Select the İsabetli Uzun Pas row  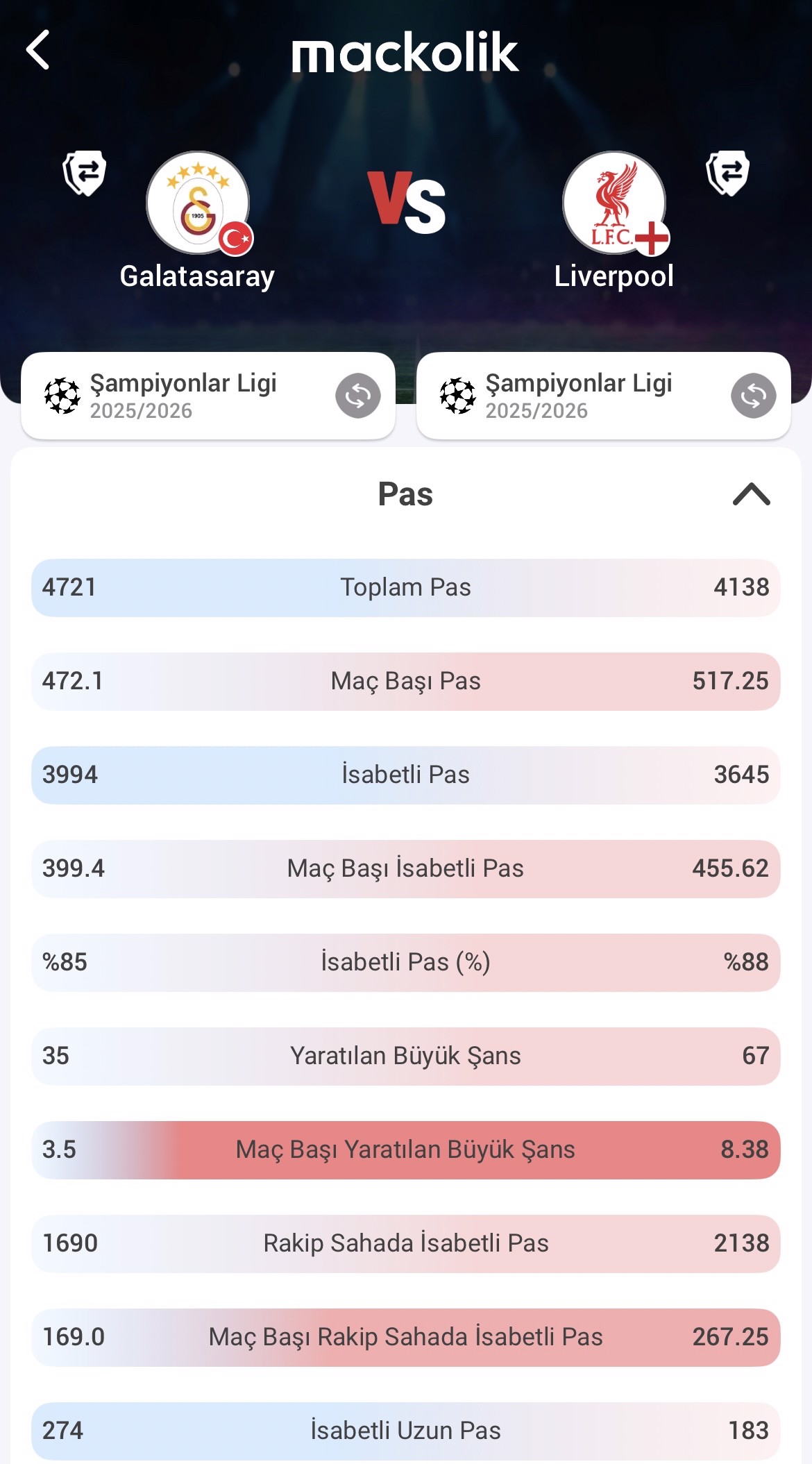[405, 1430]
